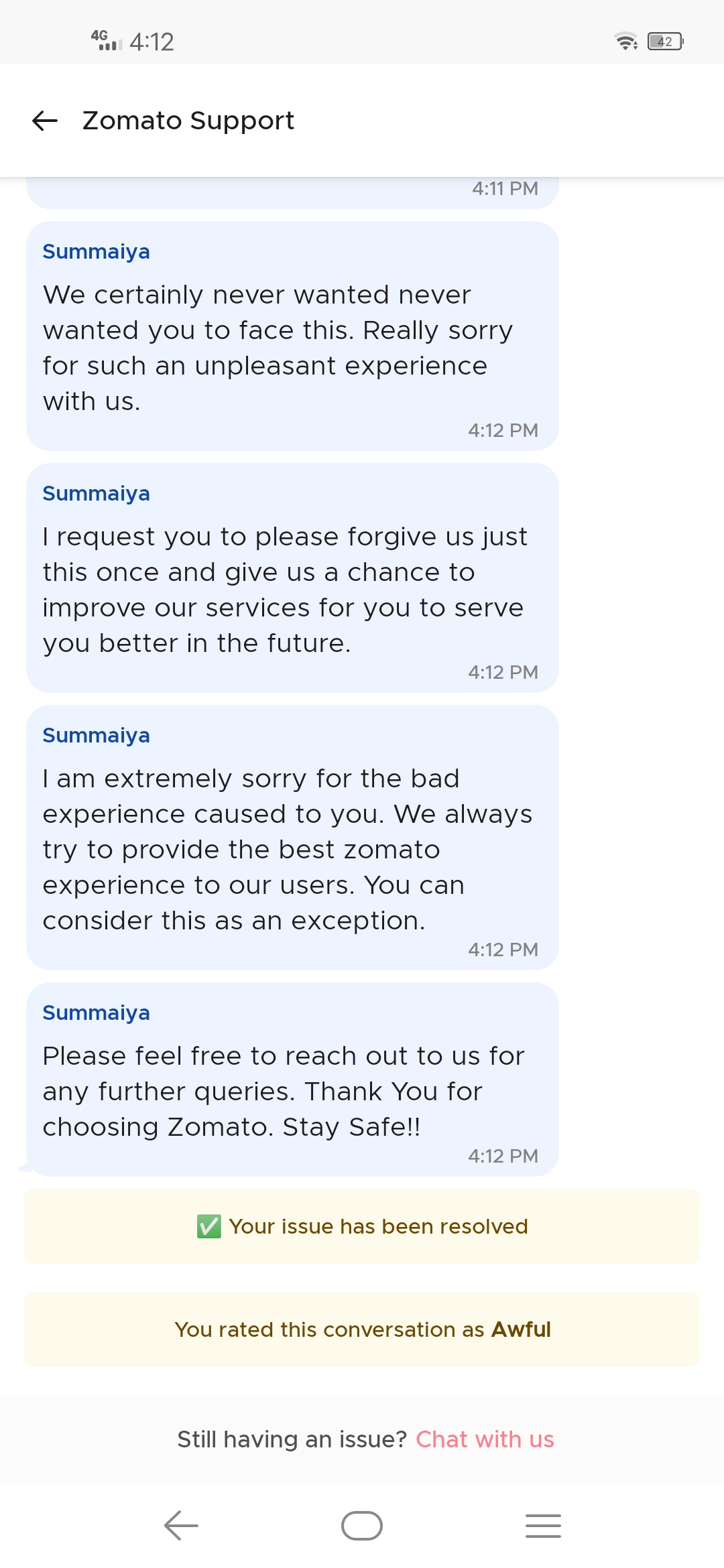Tap the 4:11 PM partially visible message
The width and height of the screenshot is (724, 1568).
coord(292,192)
